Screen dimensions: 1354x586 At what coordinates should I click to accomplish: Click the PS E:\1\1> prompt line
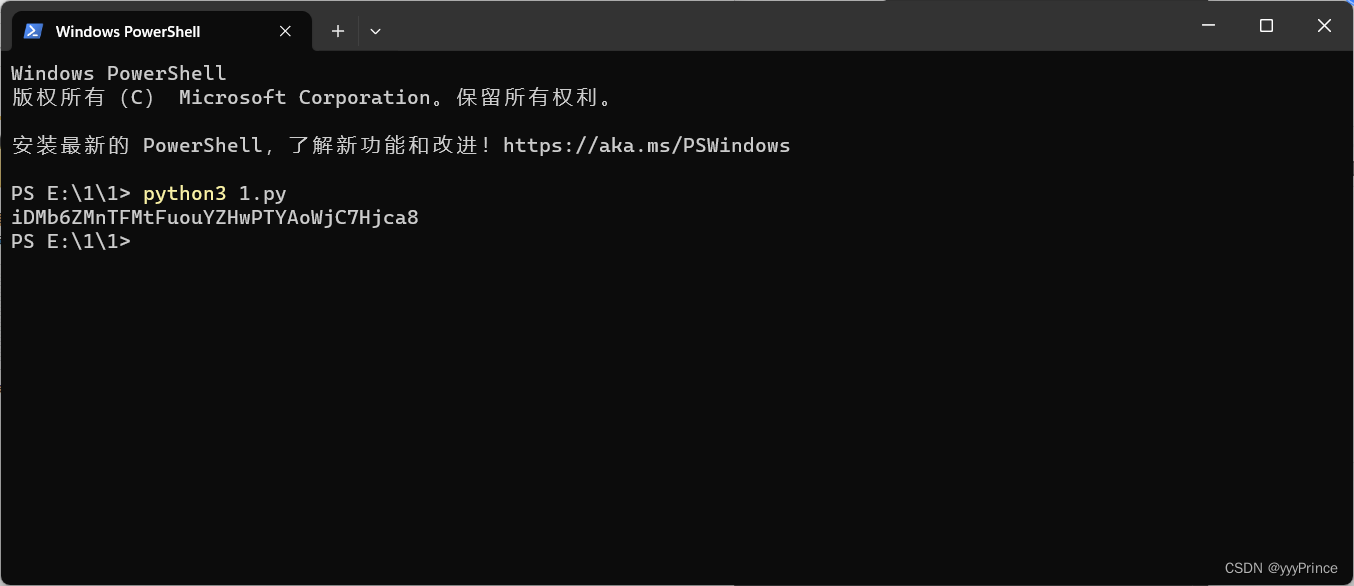pos(70,241)
